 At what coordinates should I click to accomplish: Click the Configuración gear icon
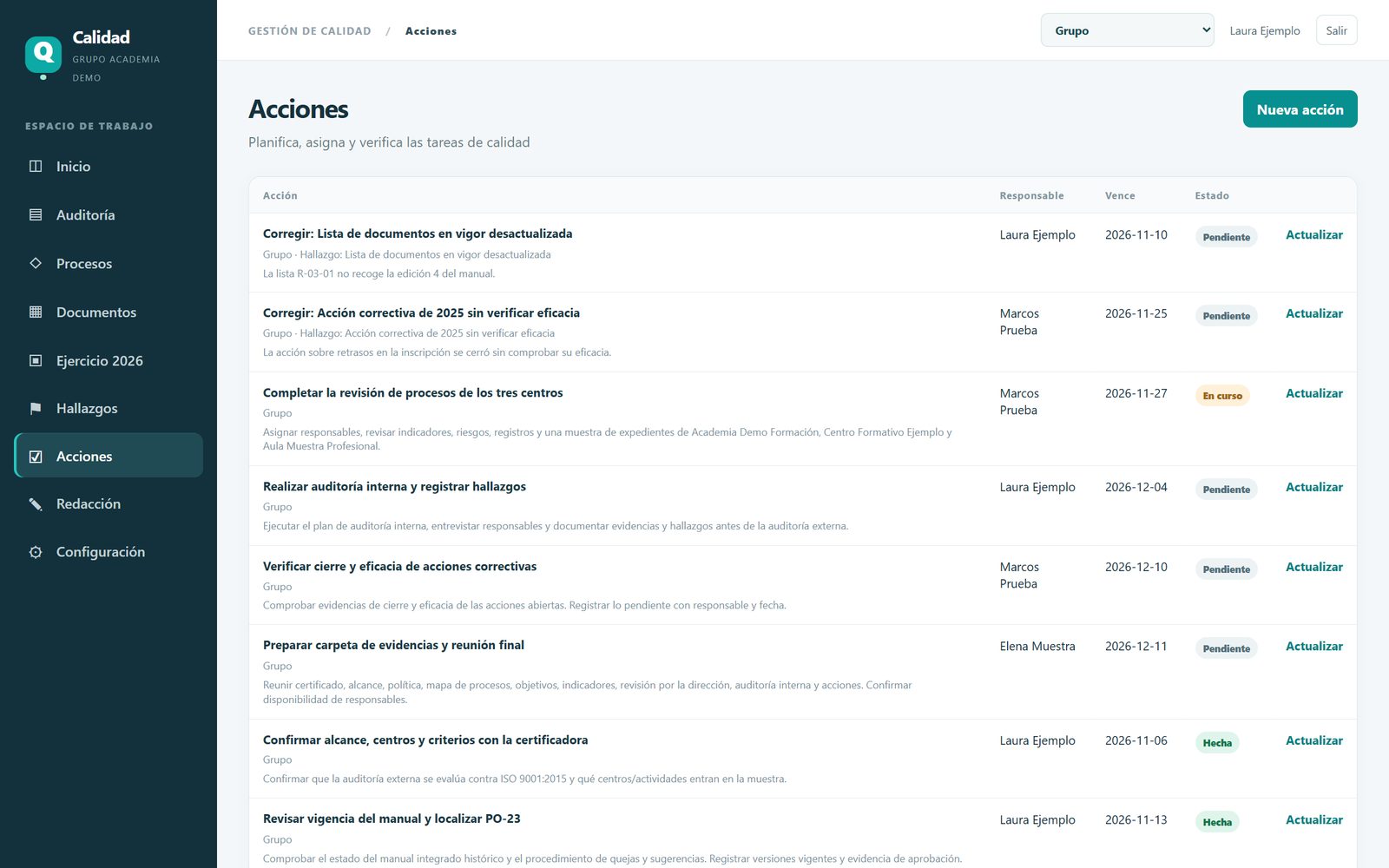(36, 551)
